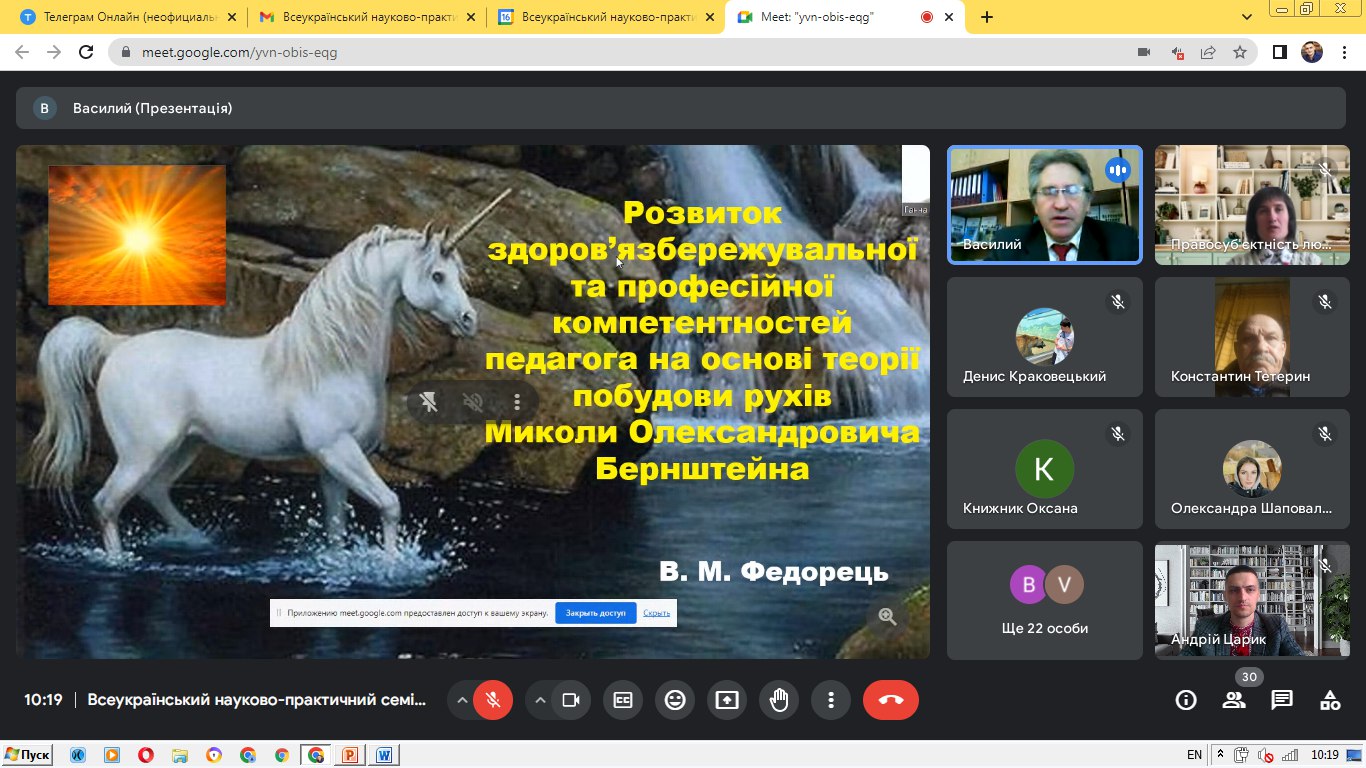This screenshot has width=1366, height=768.
Task: Open the Activities panel icon
Action: [1330, 700]
